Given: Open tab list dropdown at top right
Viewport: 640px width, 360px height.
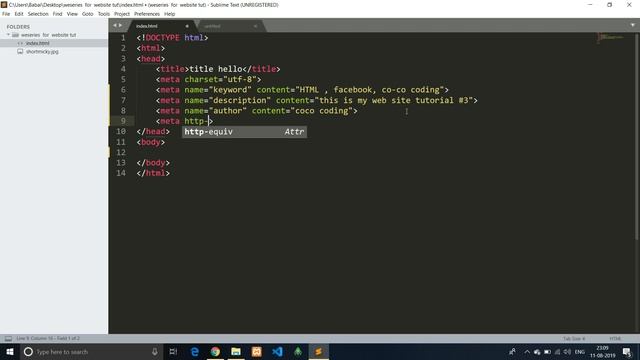Looking at the screenshot, I should 633,25.
